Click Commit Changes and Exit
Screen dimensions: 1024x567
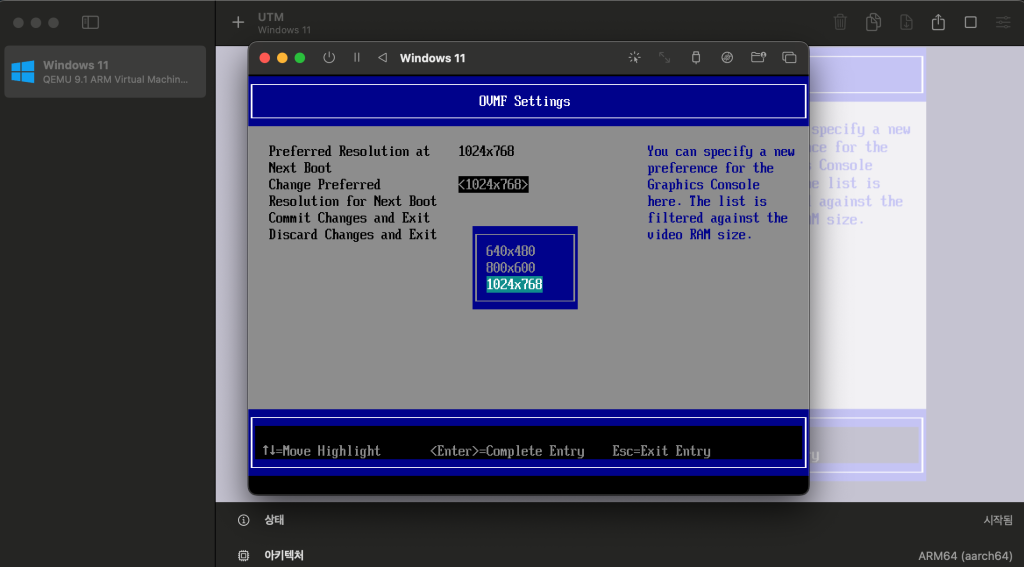349,218
